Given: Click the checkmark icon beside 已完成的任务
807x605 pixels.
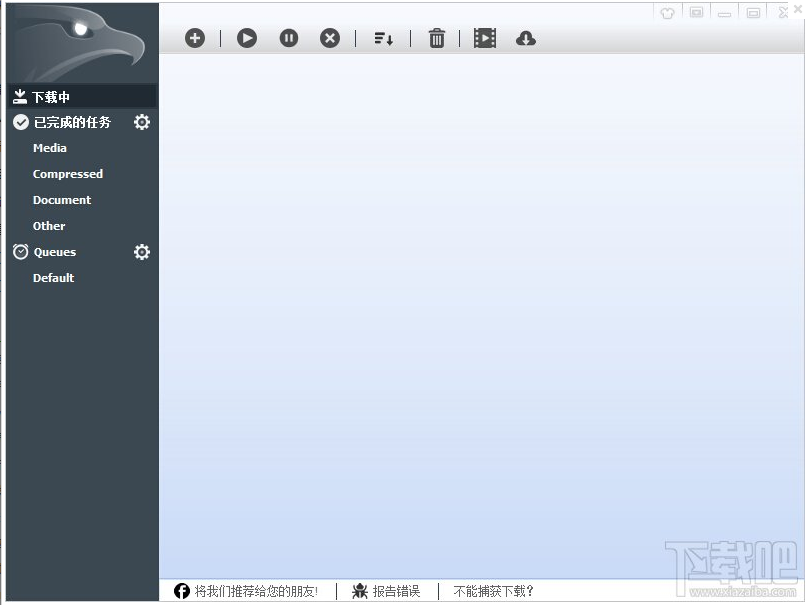Looking at the screenshot, I should point(21,122).
